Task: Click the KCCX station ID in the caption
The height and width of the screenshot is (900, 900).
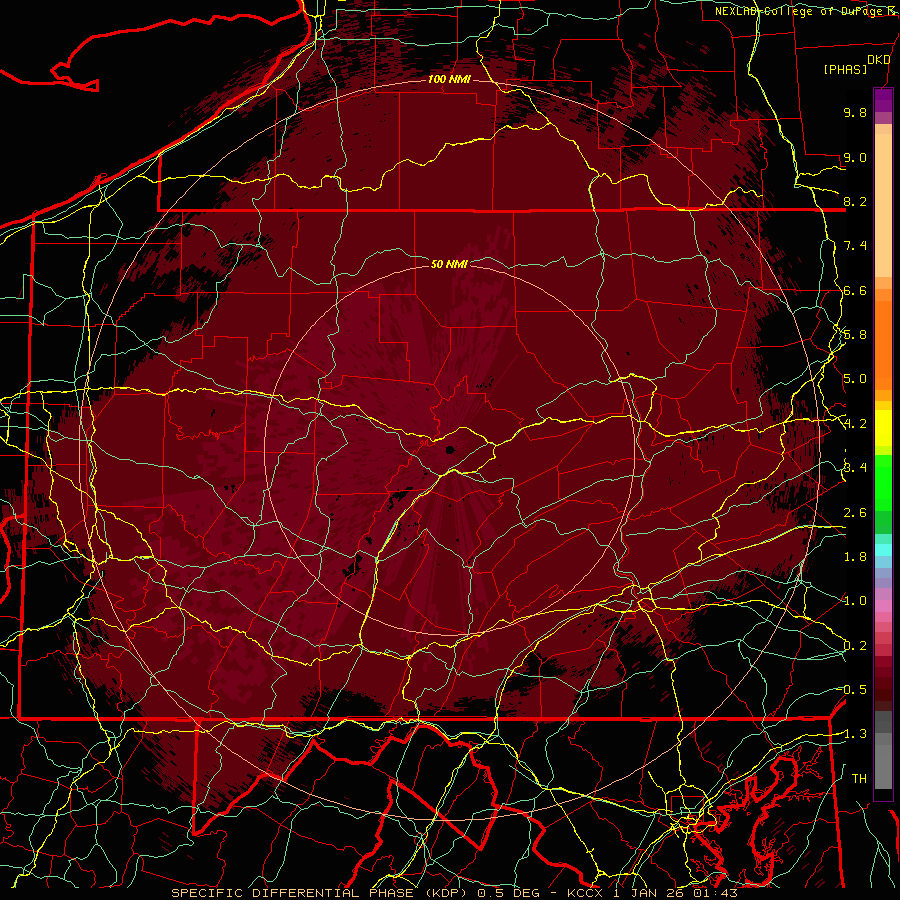Action: (585, 893)
